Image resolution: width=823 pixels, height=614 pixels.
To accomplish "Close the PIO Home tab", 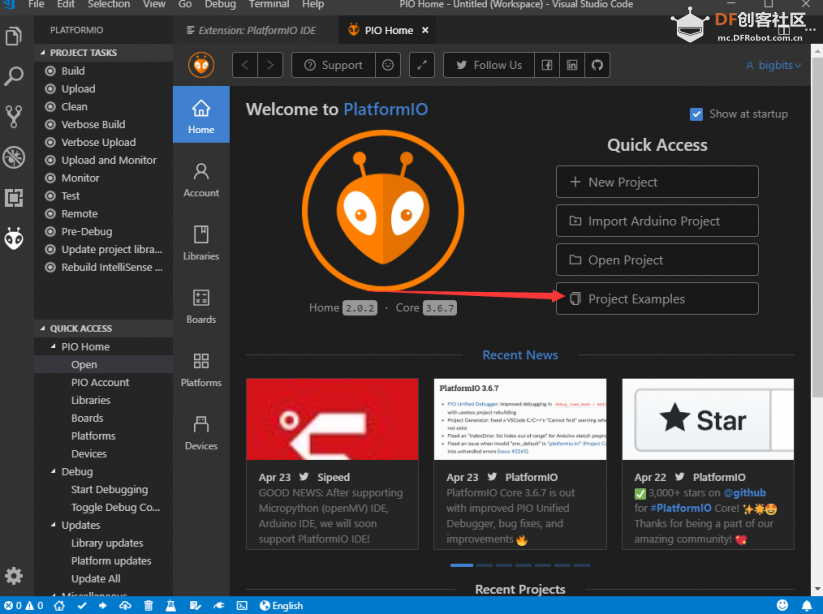I will (x=425, y=30).
